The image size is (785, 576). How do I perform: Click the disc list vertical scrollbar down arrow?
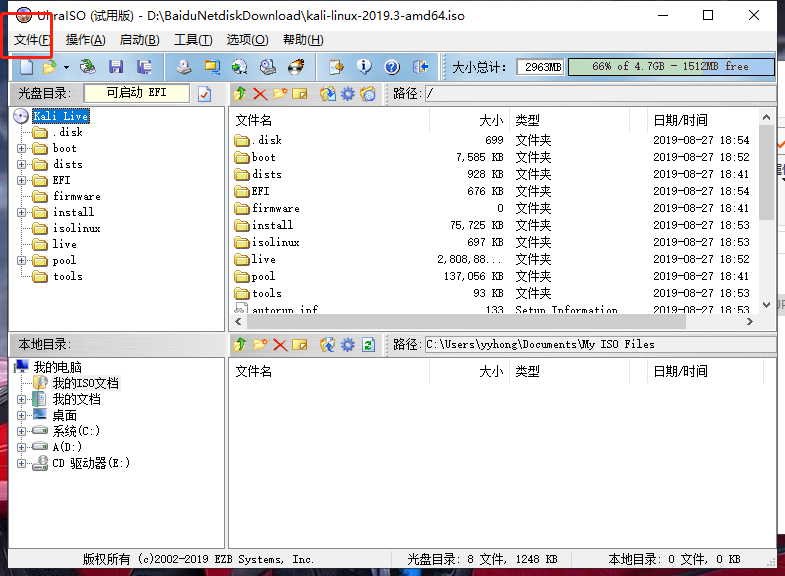766,305
